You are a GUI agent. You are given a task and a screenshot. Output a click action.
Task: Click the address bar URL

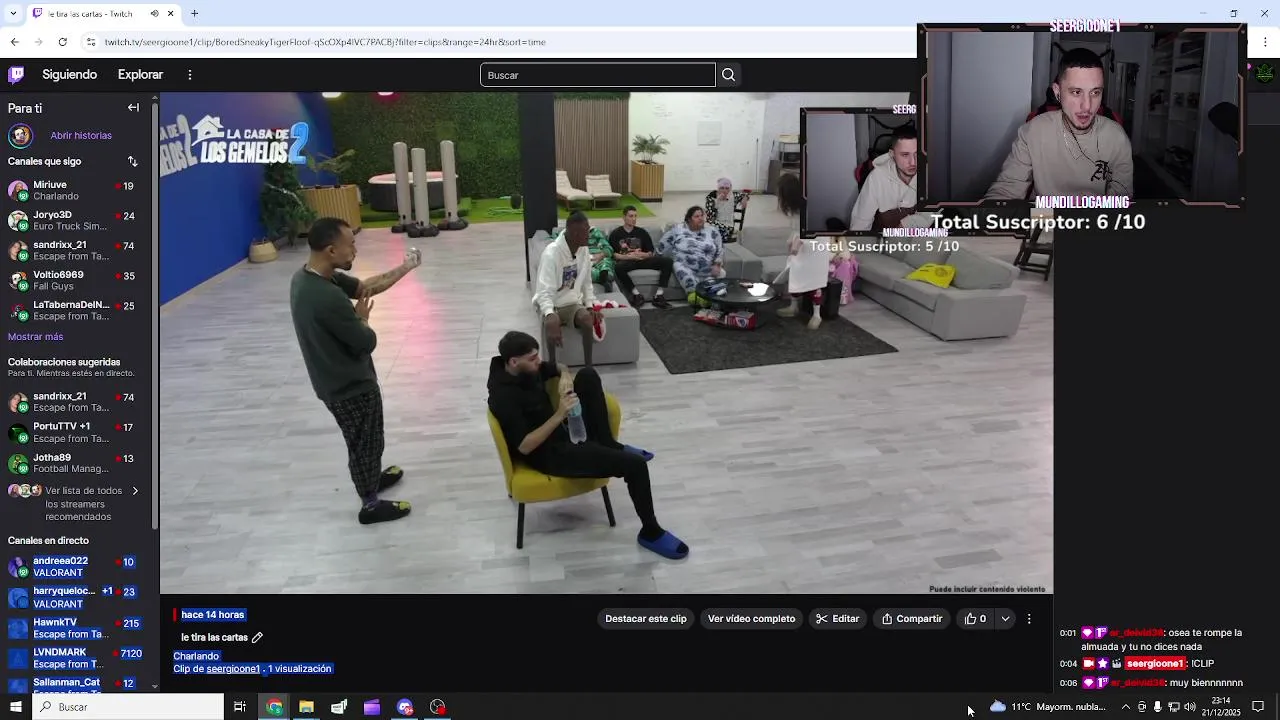[x=325, y=42]
